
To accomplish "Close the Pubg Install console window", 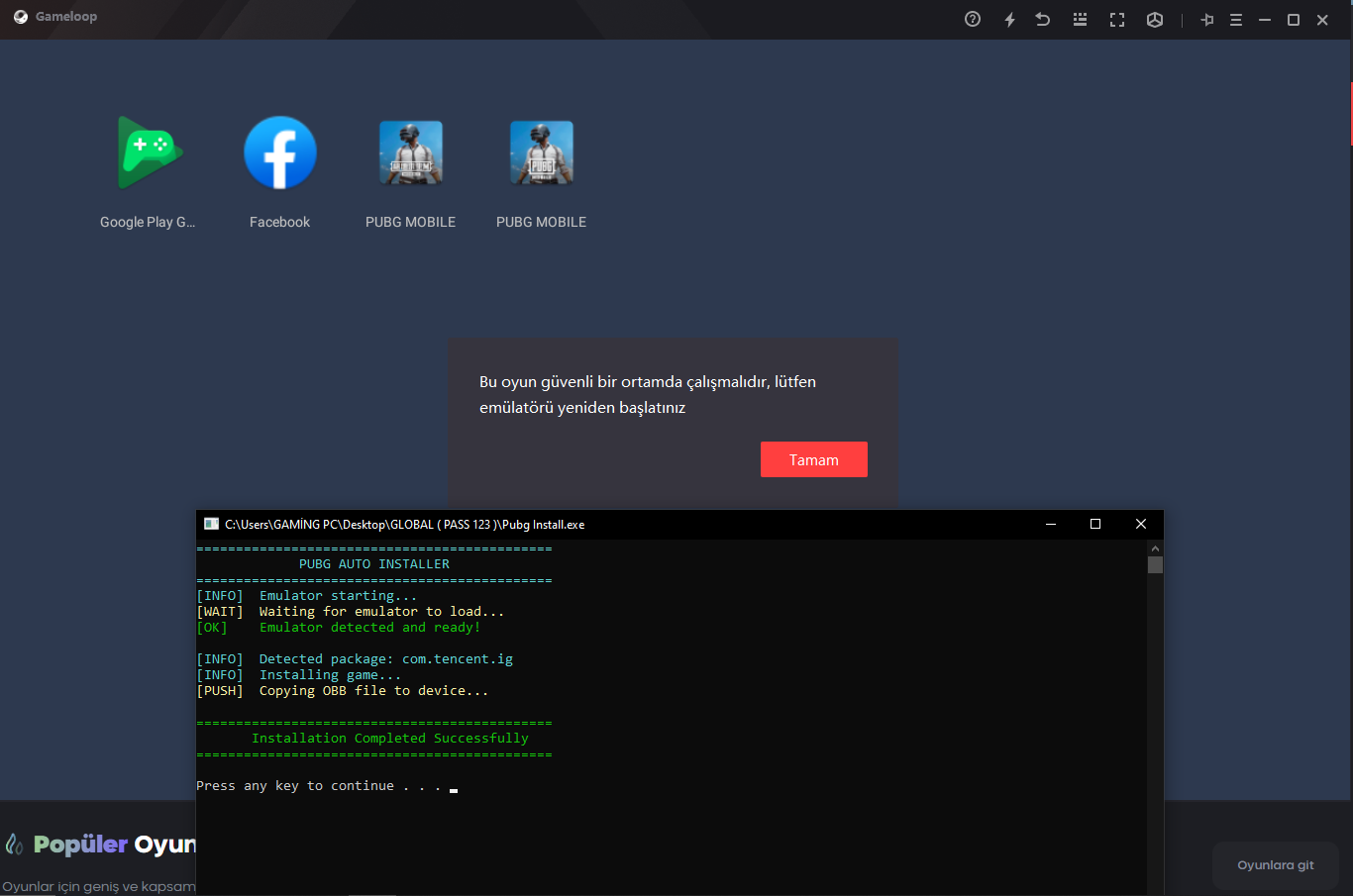I will 1141,524.
